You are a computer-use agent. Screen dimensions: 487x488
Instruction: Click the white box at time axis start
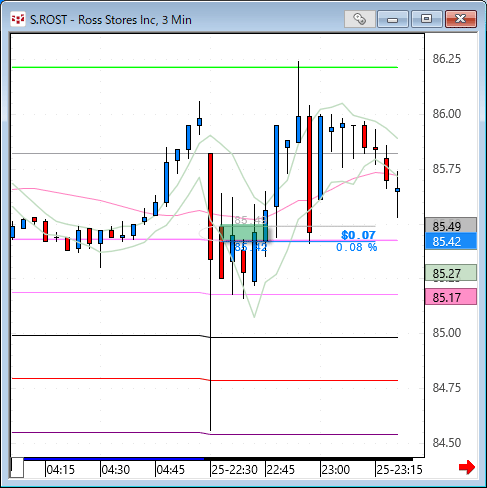tap(17, 468)
